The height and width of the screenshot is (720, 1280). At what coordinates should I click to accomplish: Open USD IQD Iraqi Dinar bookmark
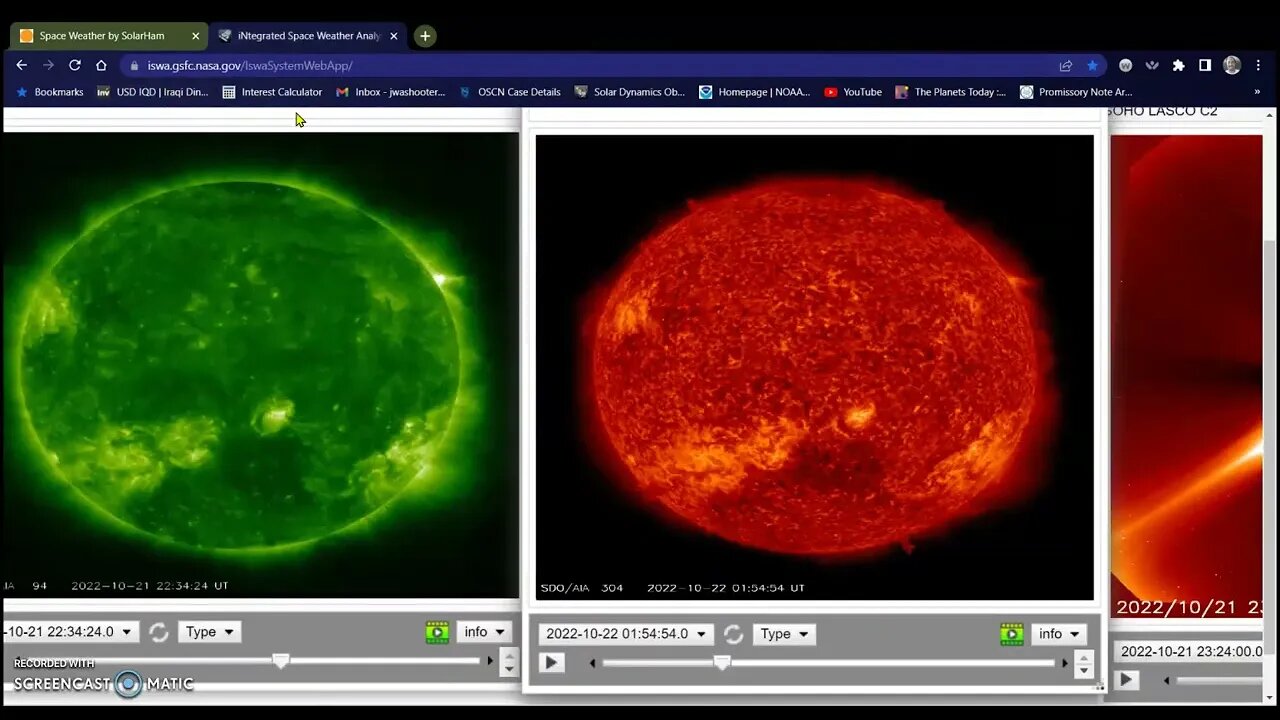[153, 92]
